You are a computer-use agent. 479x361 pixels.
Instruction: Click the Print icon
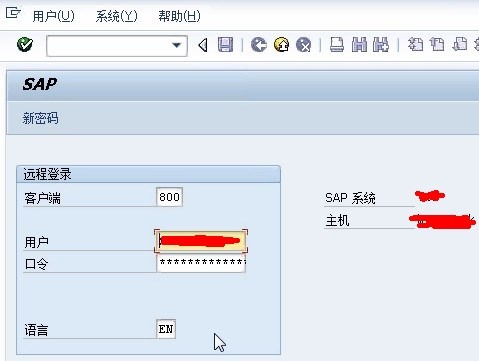pyautogui.click(x=337, y=45)
